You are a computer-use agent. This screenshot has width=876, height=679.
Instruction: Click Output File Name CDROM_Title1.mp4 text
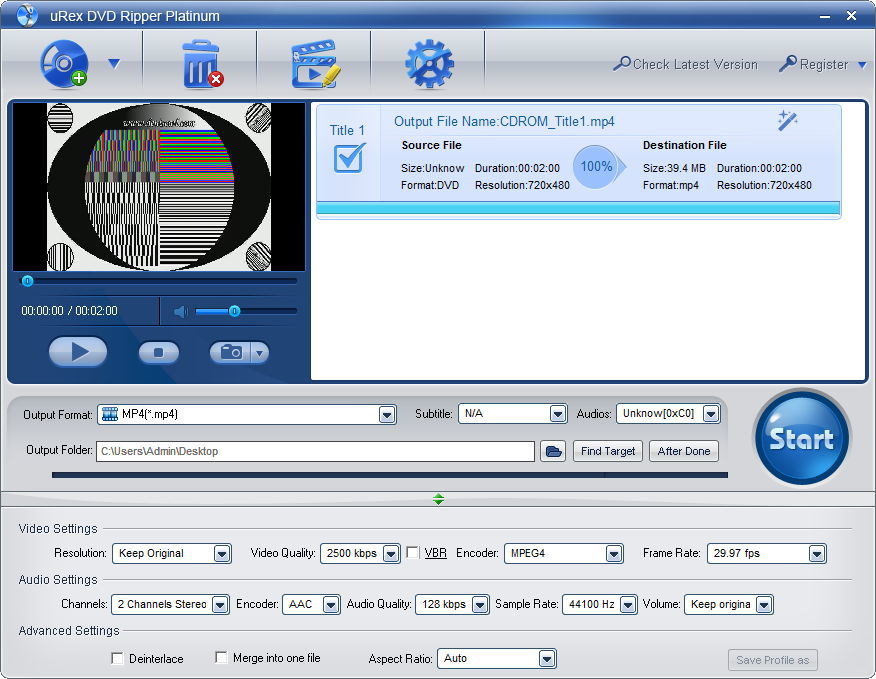point(504,121)
